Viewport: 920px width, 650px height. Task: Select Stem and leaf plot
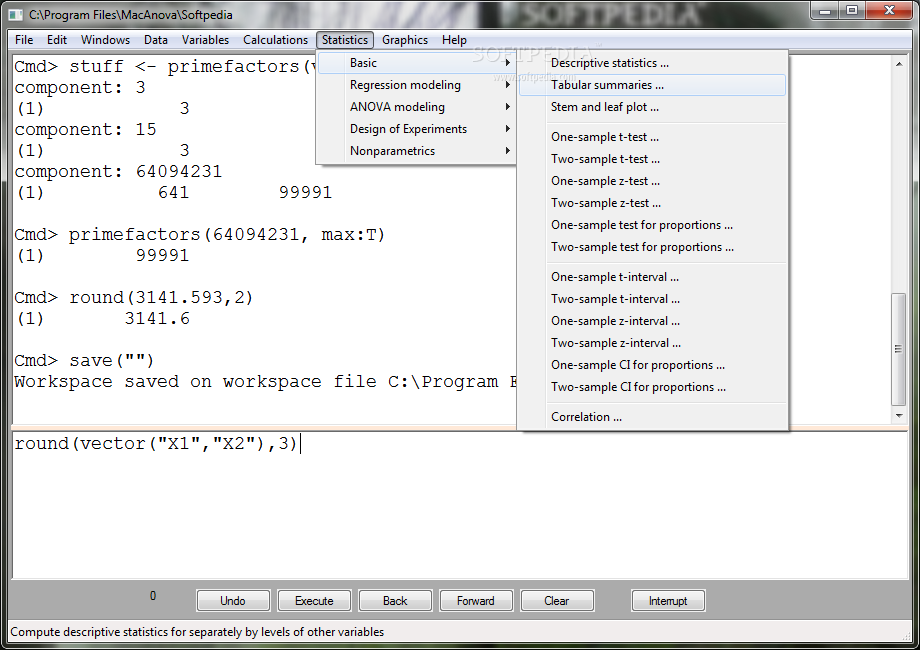click(652, 107)
